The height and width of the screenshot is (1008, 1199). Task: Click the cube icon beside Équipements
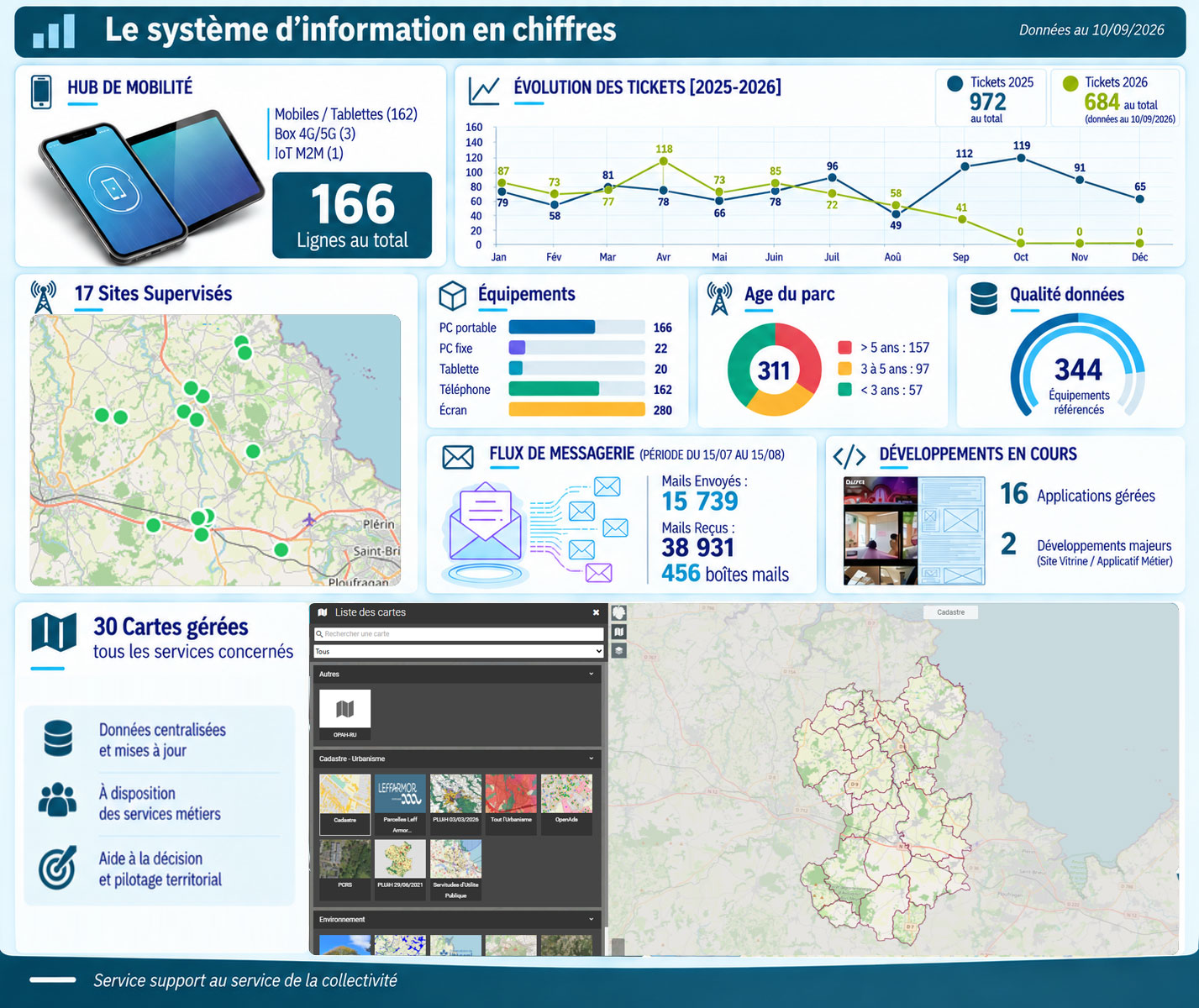pyautogui.click(x=453, y=296)
